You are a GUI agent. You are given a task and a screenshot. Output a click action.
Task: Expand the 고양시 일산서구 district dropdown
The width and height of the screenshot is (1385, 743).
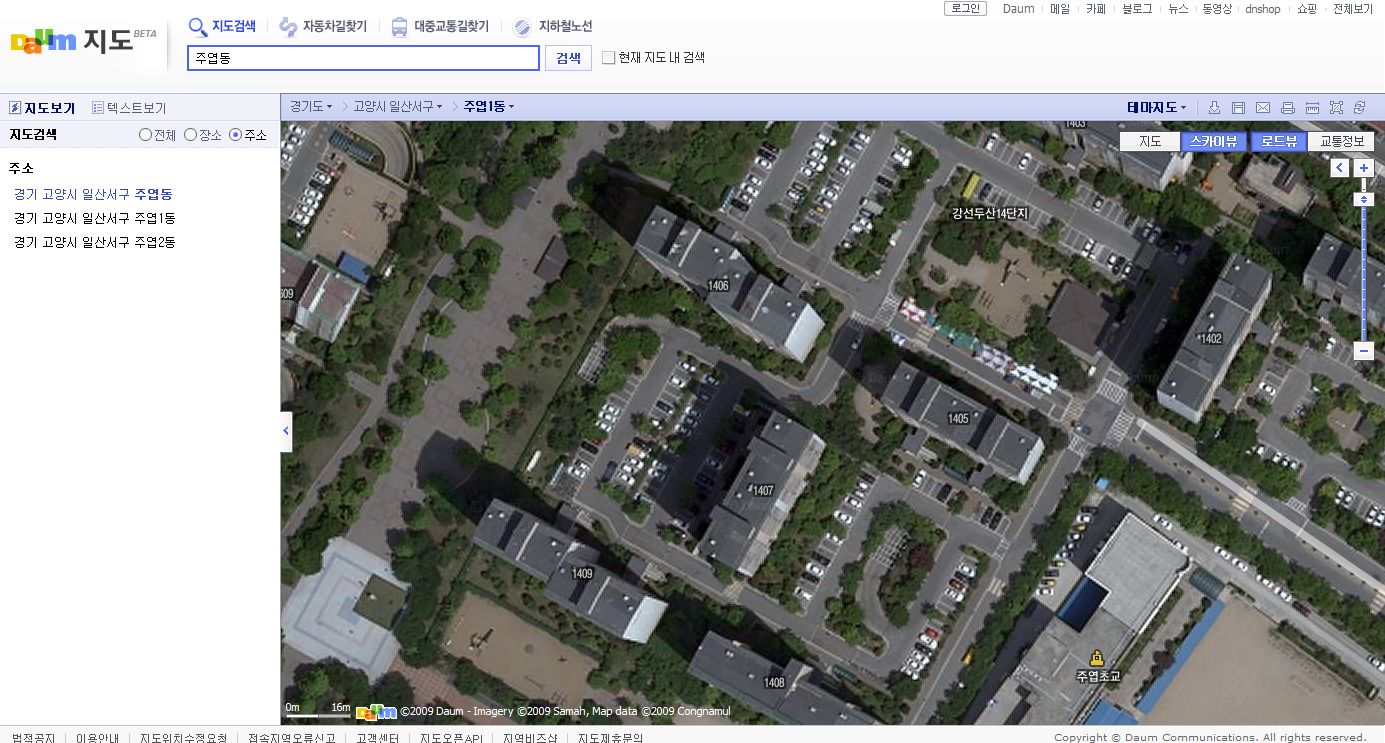tap(398, 106)
